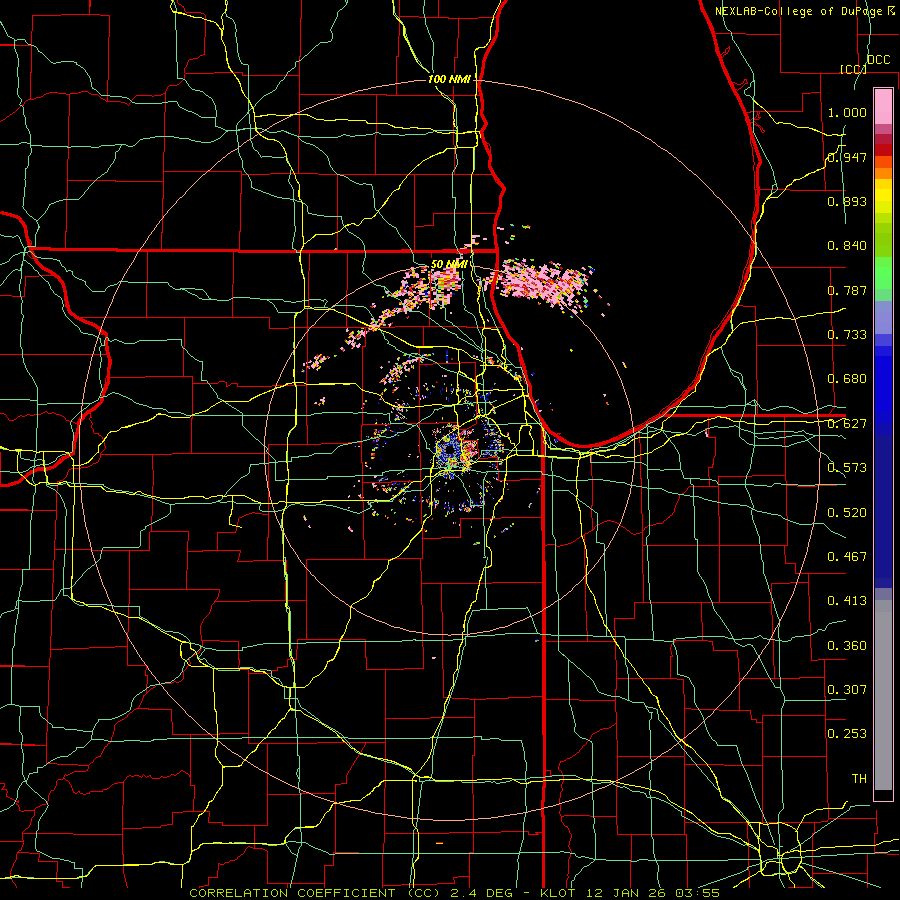
Task: Click the DCC label above the color scale
Action: click(879, 60)
